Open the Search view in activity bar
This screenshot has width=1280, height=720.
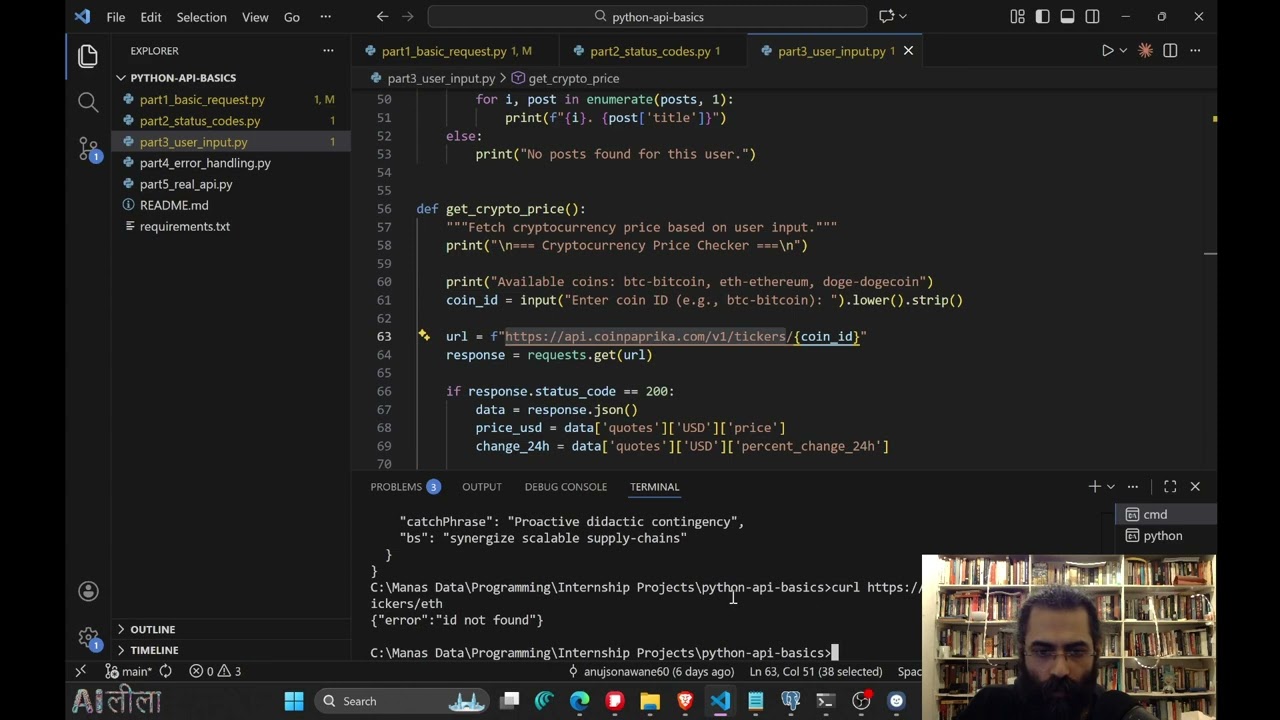(88, 102)
